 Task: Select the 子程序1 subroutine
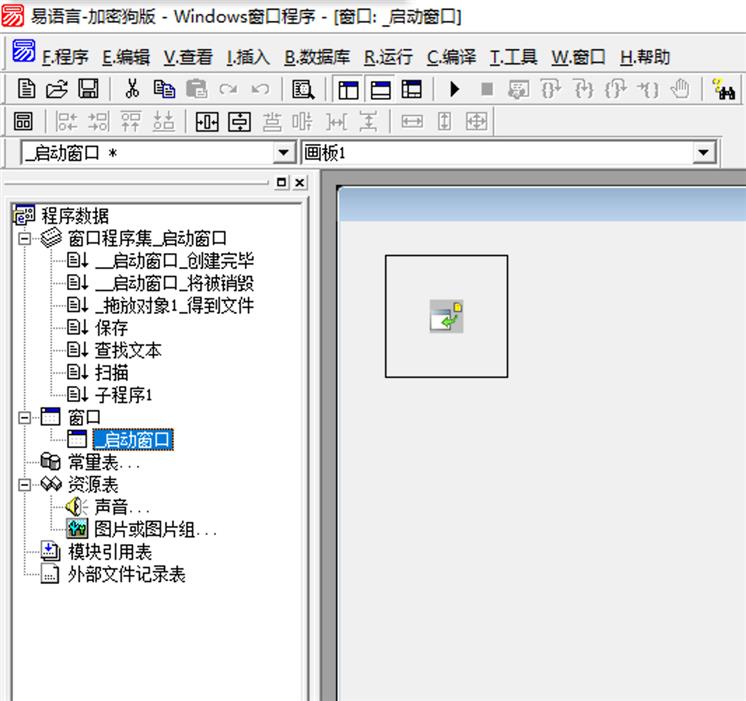point(124,395)
